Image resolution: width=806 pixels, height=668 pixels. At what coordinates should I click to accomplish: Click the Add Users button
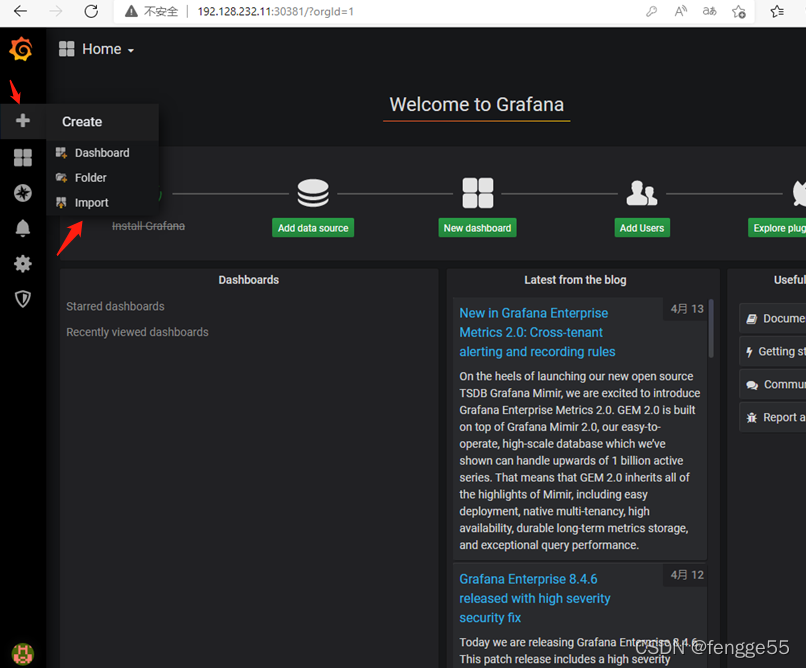pos(642,228)
